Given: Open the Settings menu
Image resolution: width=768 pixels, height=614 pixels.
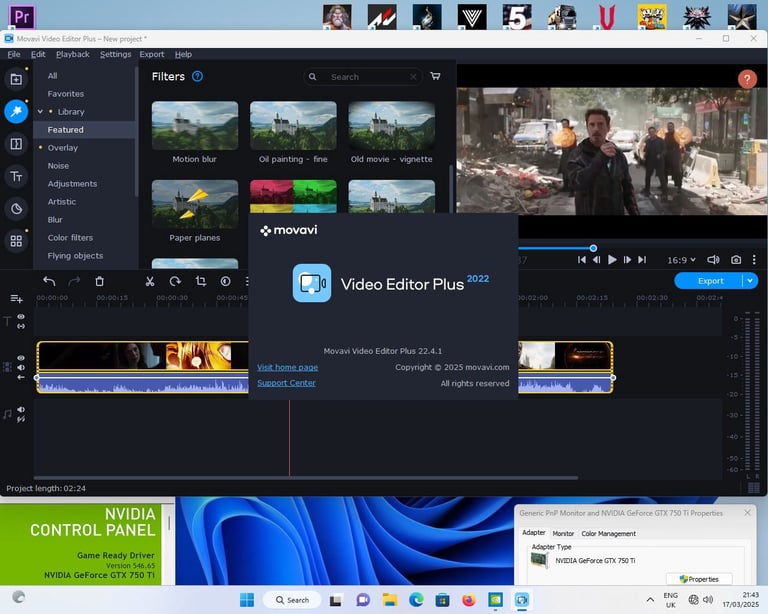Looking at the screenshot, I should pos(116,54).
